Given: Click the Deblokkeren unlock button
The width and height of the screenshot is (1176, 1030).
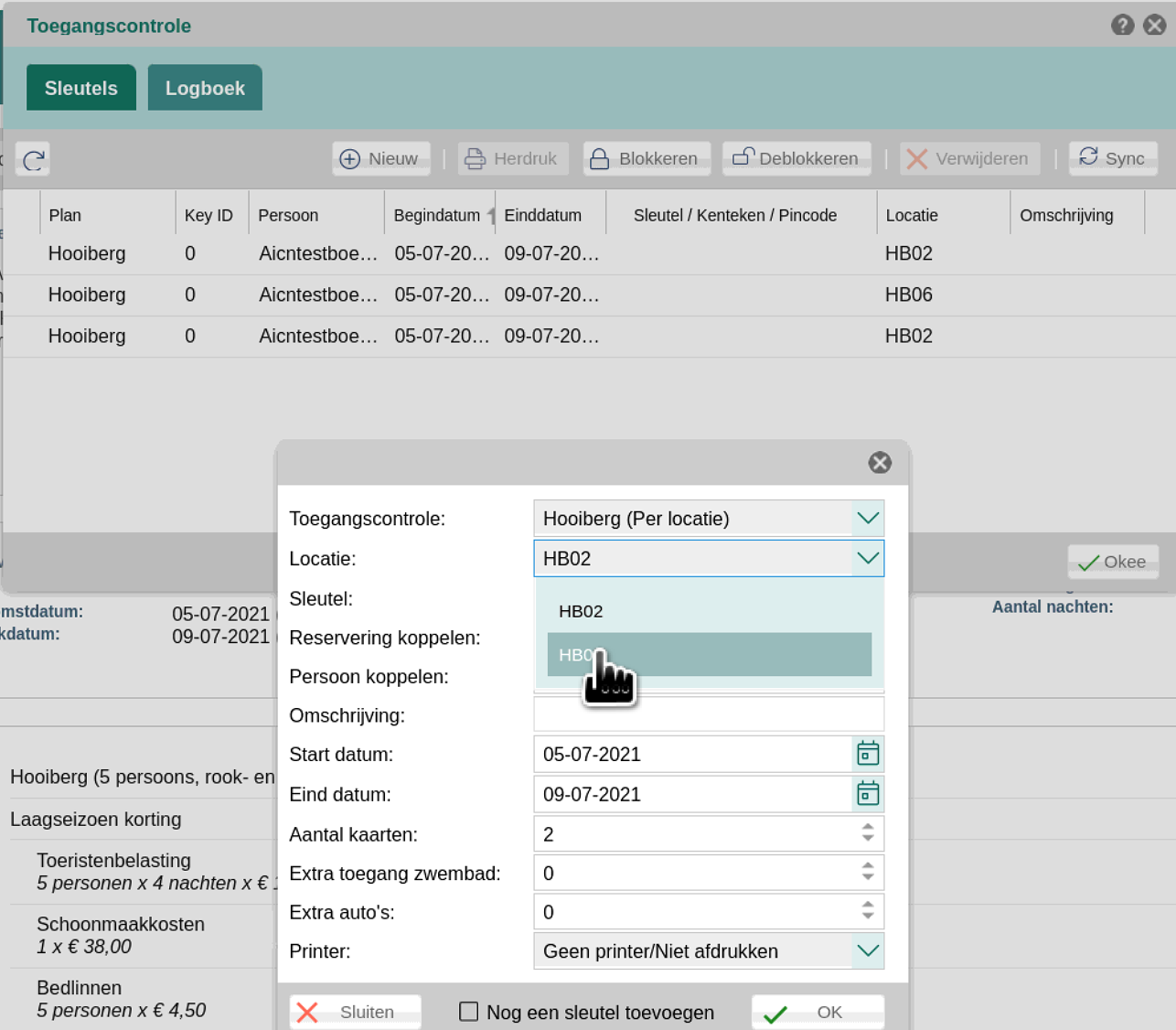Looking at the screenshot, I should click(x=796, y=158).
